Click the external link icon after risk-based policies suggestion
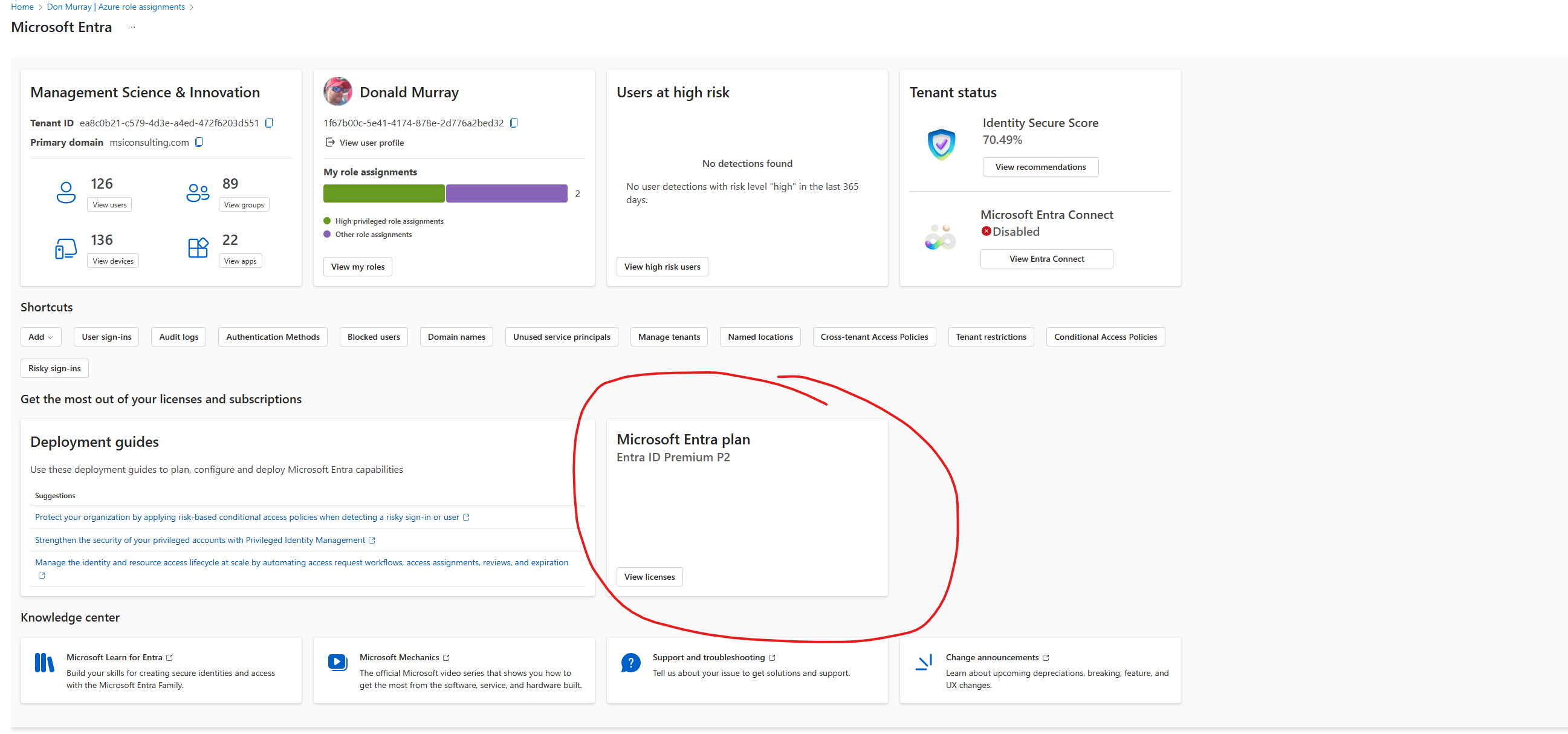The height and width of the screenshot is (734, 1568). 466,518
